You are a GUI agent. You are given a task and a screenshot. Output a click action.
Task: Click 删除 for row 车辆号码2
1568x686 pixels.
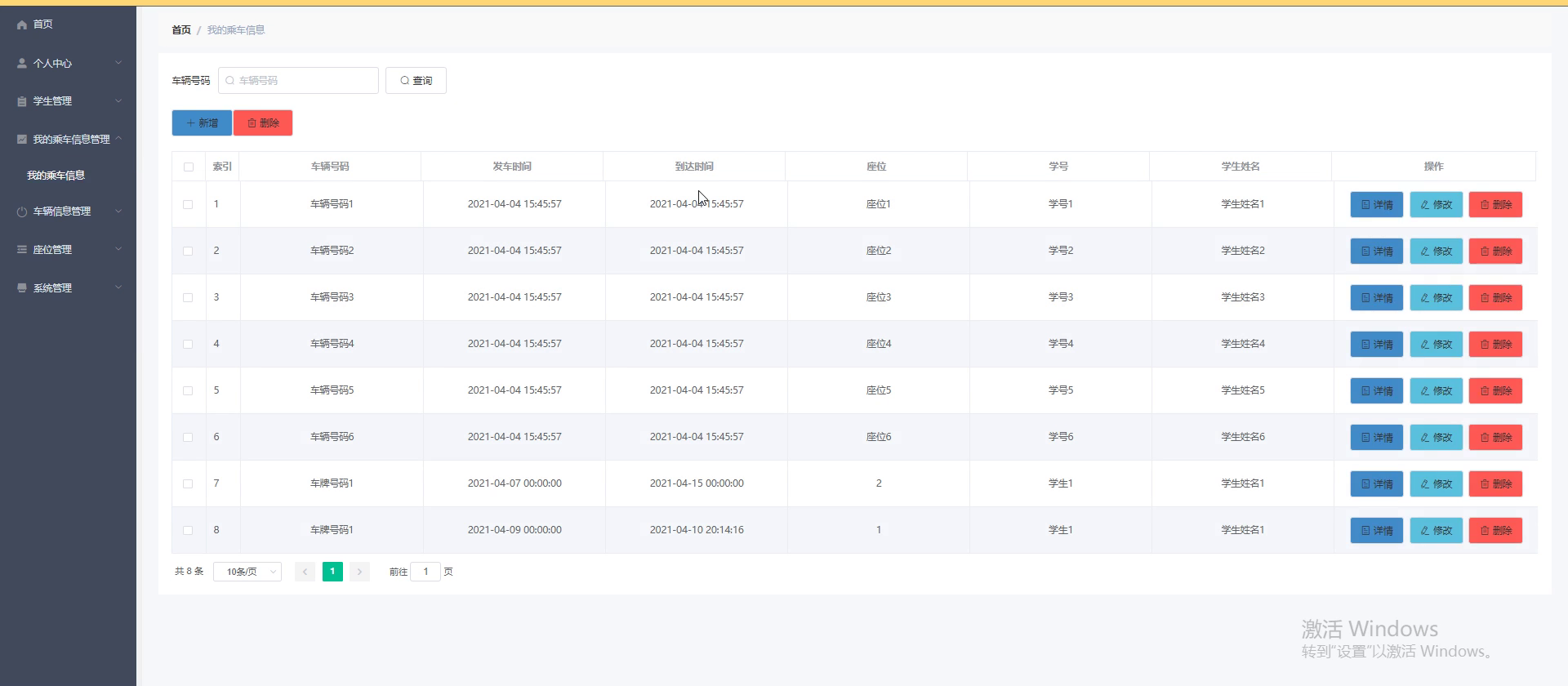1496,252
